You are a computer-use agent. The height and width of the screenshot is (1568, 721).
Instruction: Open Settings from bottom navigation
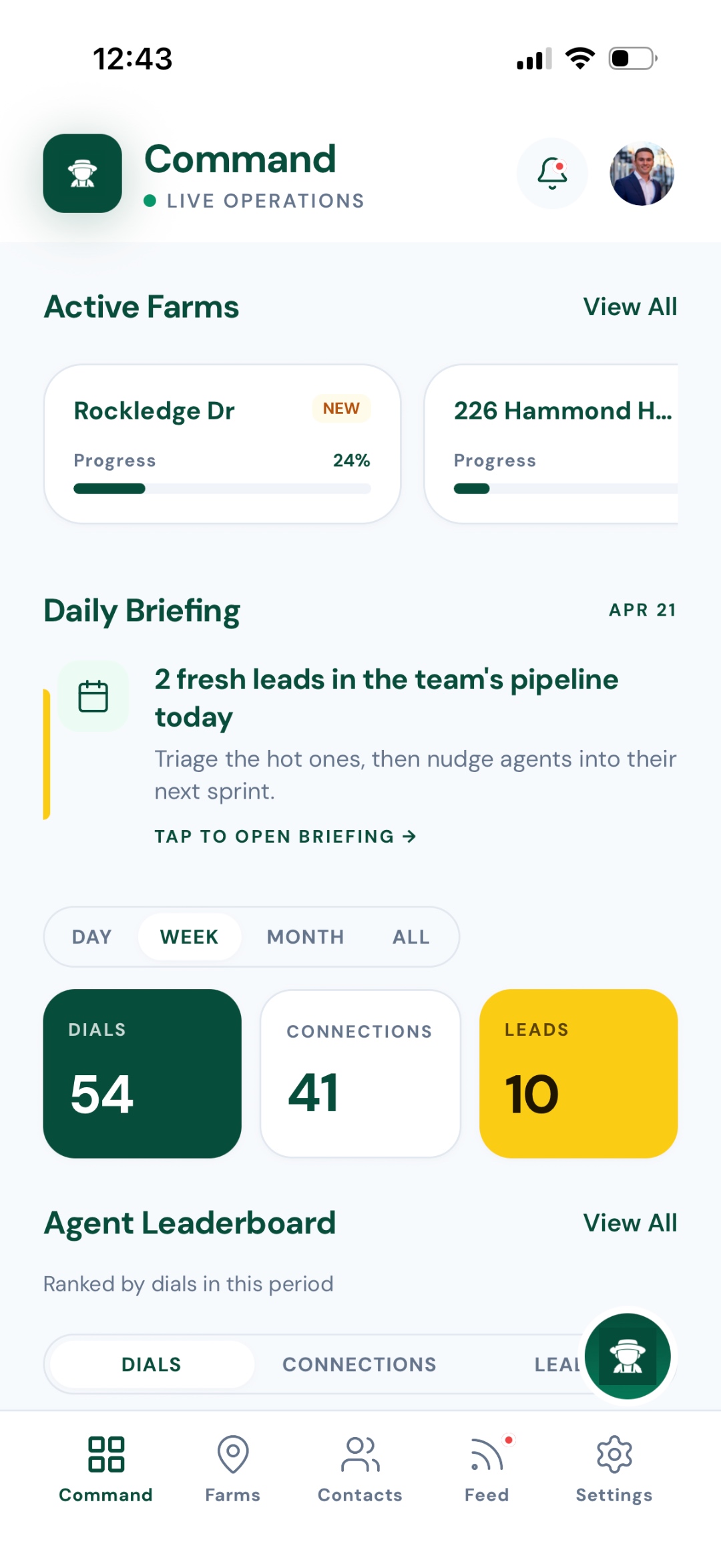click(614, 1468)
